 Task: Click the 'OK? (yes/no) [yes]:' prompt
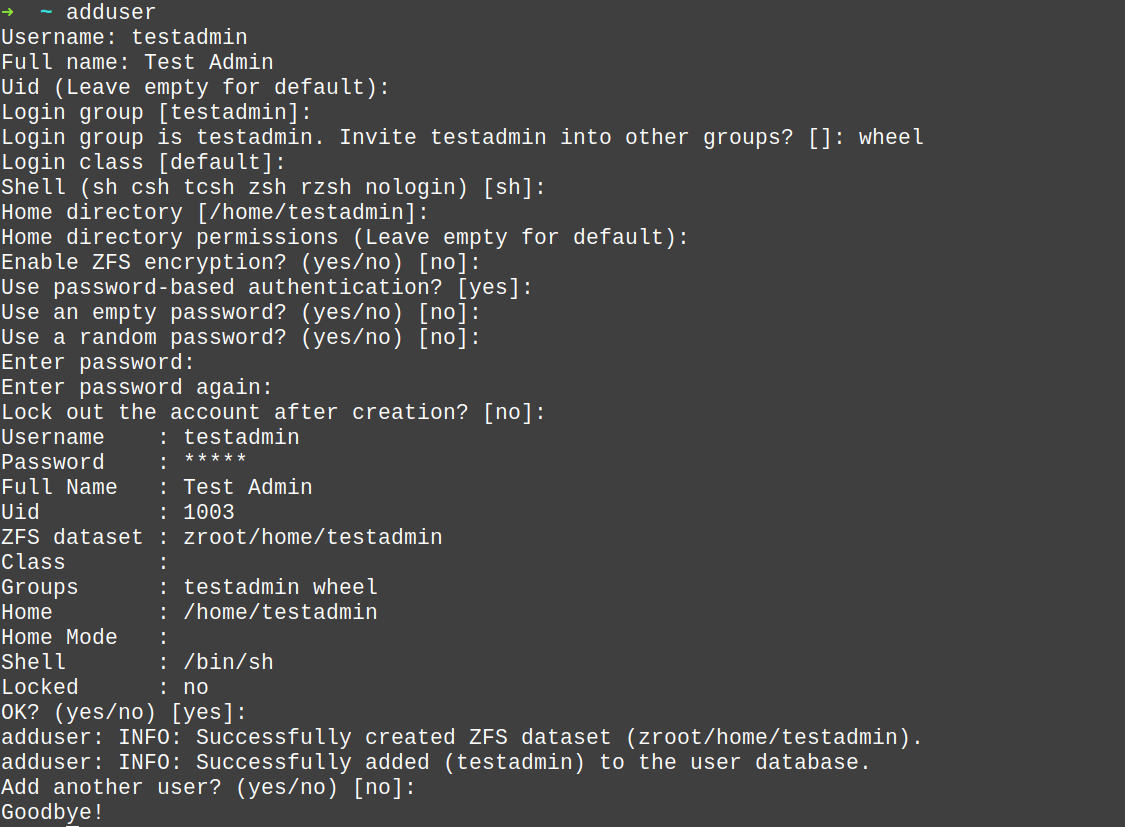click(124, 712)
